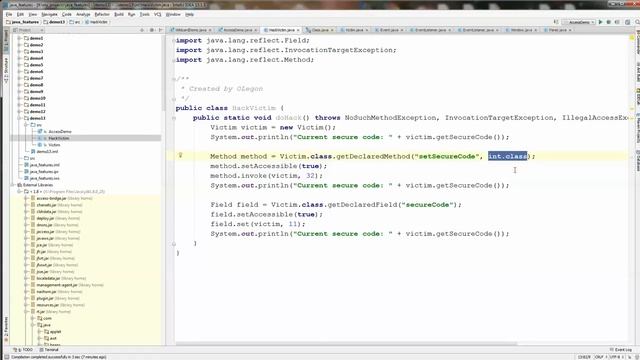Image resolution: width=640 pixels, height=360 pixels.
Task: Switch to the Event.java editor tab
Action: (x=389, y=30)
